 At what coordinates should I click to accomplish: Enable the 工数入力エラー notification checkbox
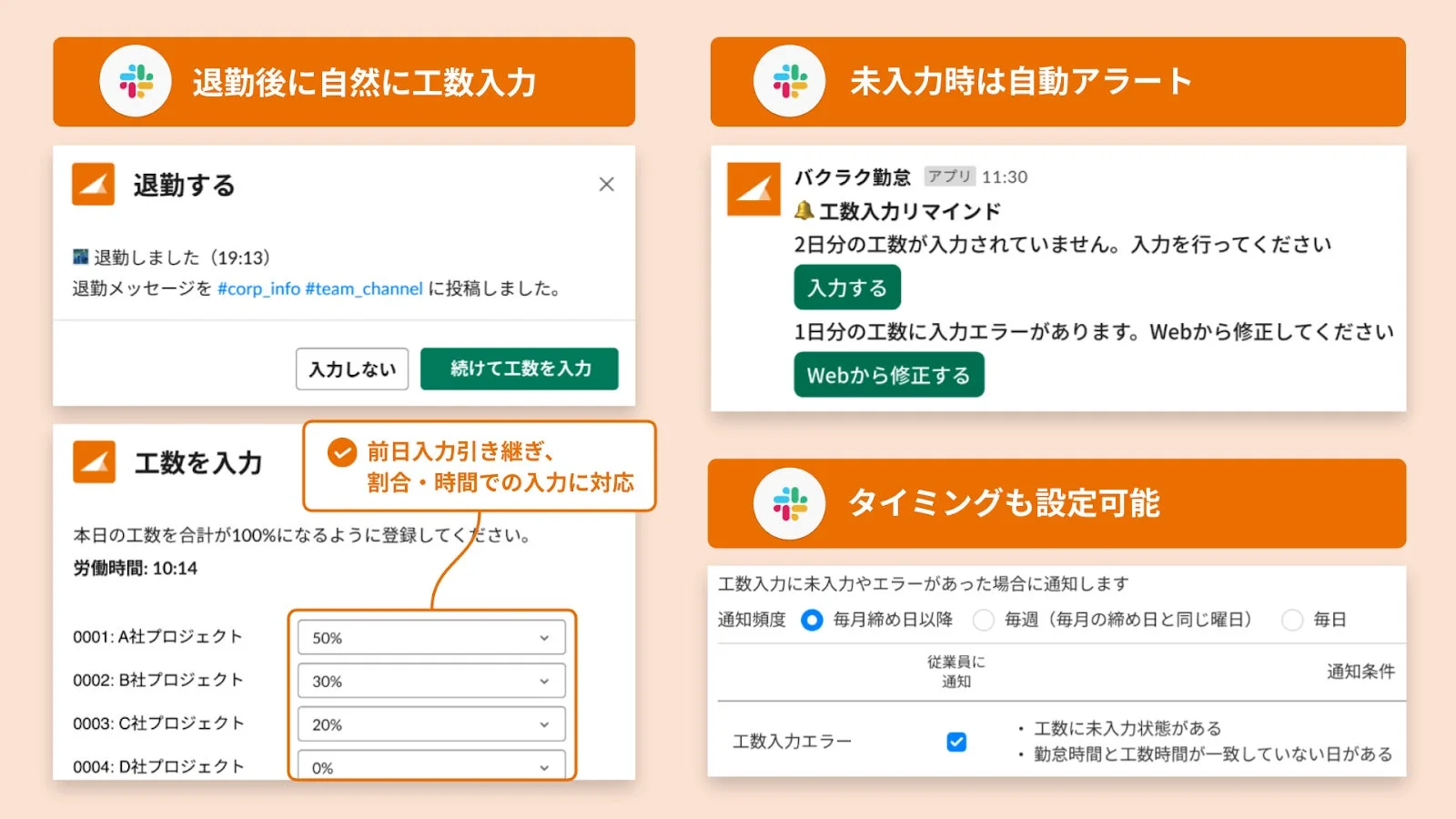[x=955, y=743]
